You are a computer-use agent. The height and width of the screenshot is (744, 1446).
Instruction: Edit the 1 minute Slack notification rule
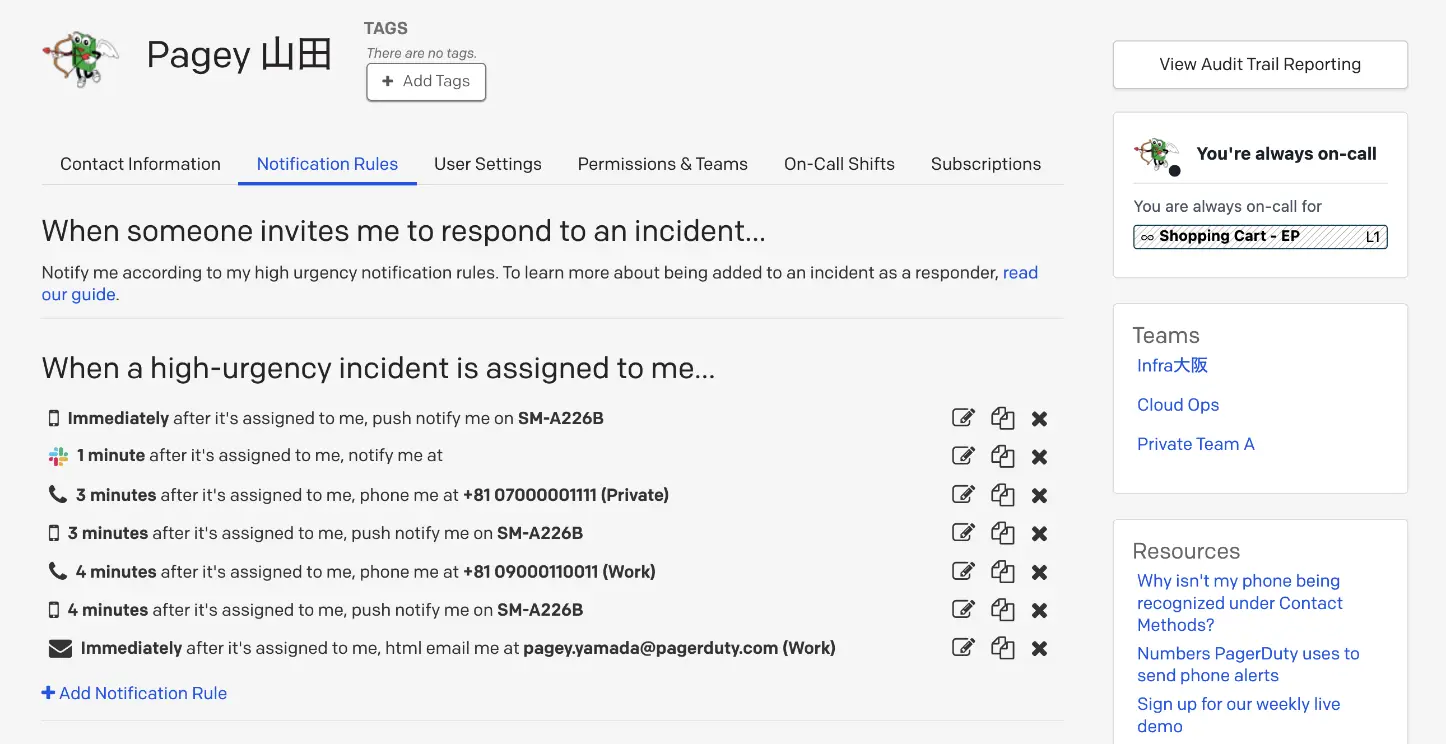click(x=963, y=456)
